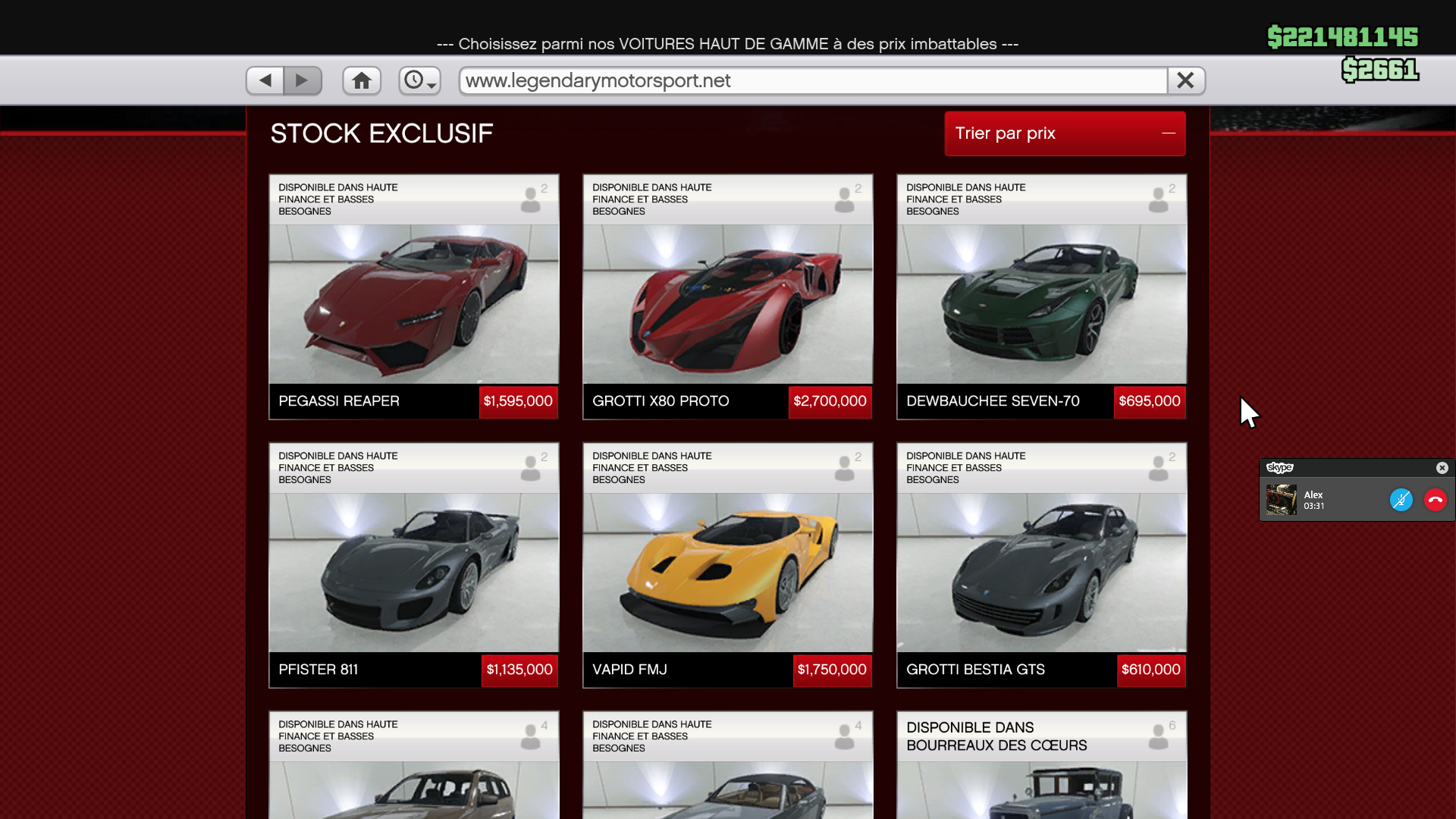Go to the browser home page
Viewport: 1456px width, 819px height.
point(362,80)
